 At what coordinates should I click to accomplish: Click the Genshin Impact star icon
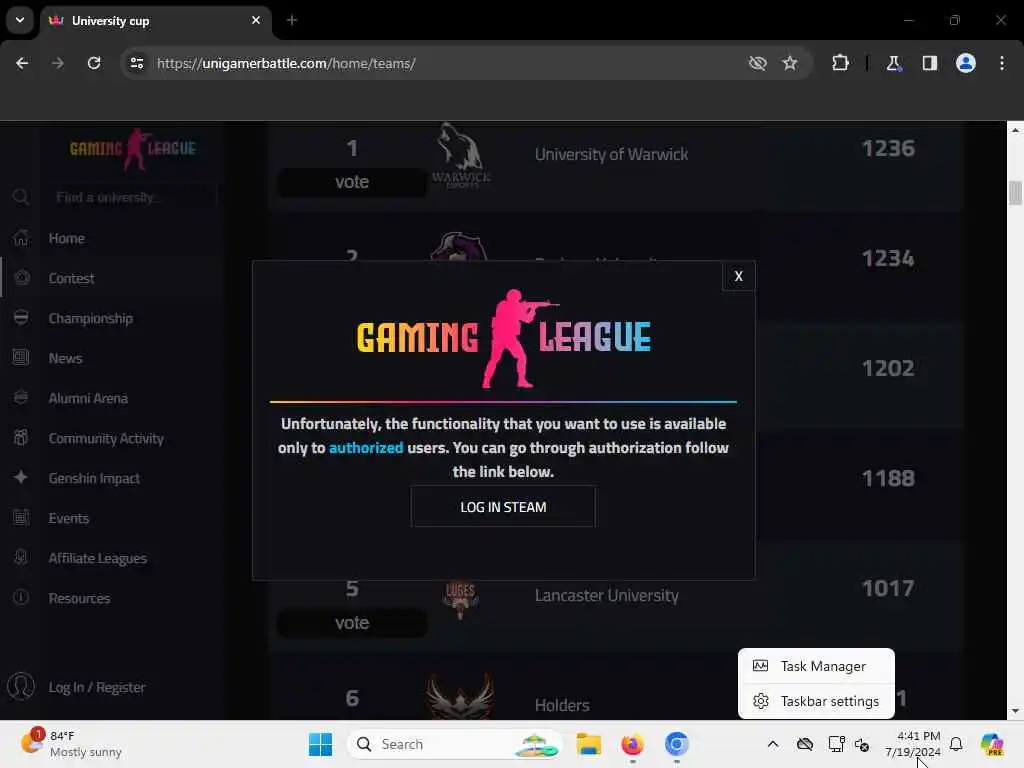(x=21, y=477)
